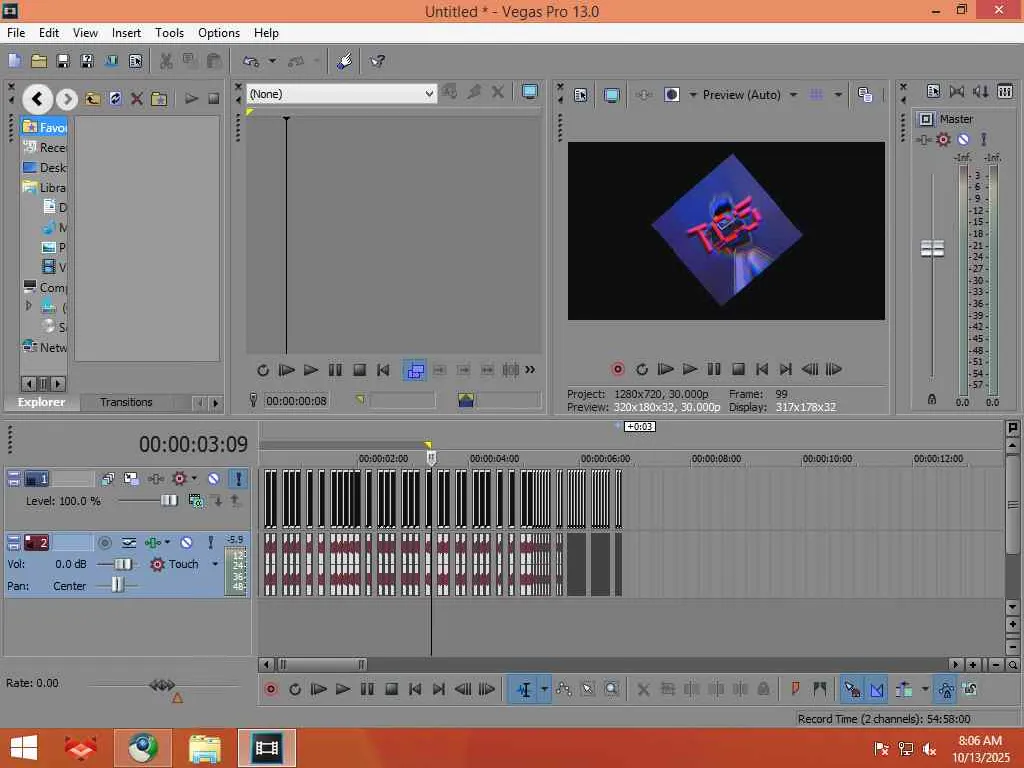Click the Track 1 Track FX gear icon
Viewport: 1024px width, 768px height.
[x=179, y=479]
